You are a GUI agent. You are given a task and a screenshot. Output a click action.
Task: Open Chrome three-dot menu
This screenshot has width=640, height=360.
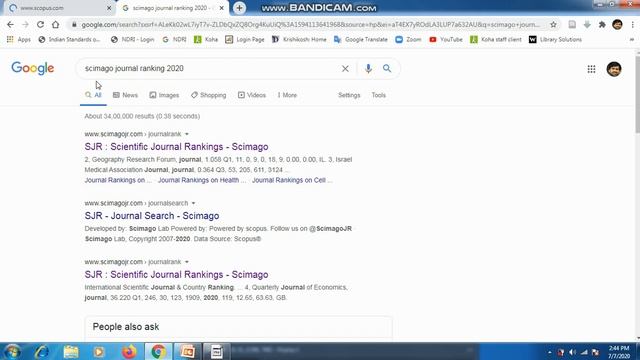coord(632,24)
